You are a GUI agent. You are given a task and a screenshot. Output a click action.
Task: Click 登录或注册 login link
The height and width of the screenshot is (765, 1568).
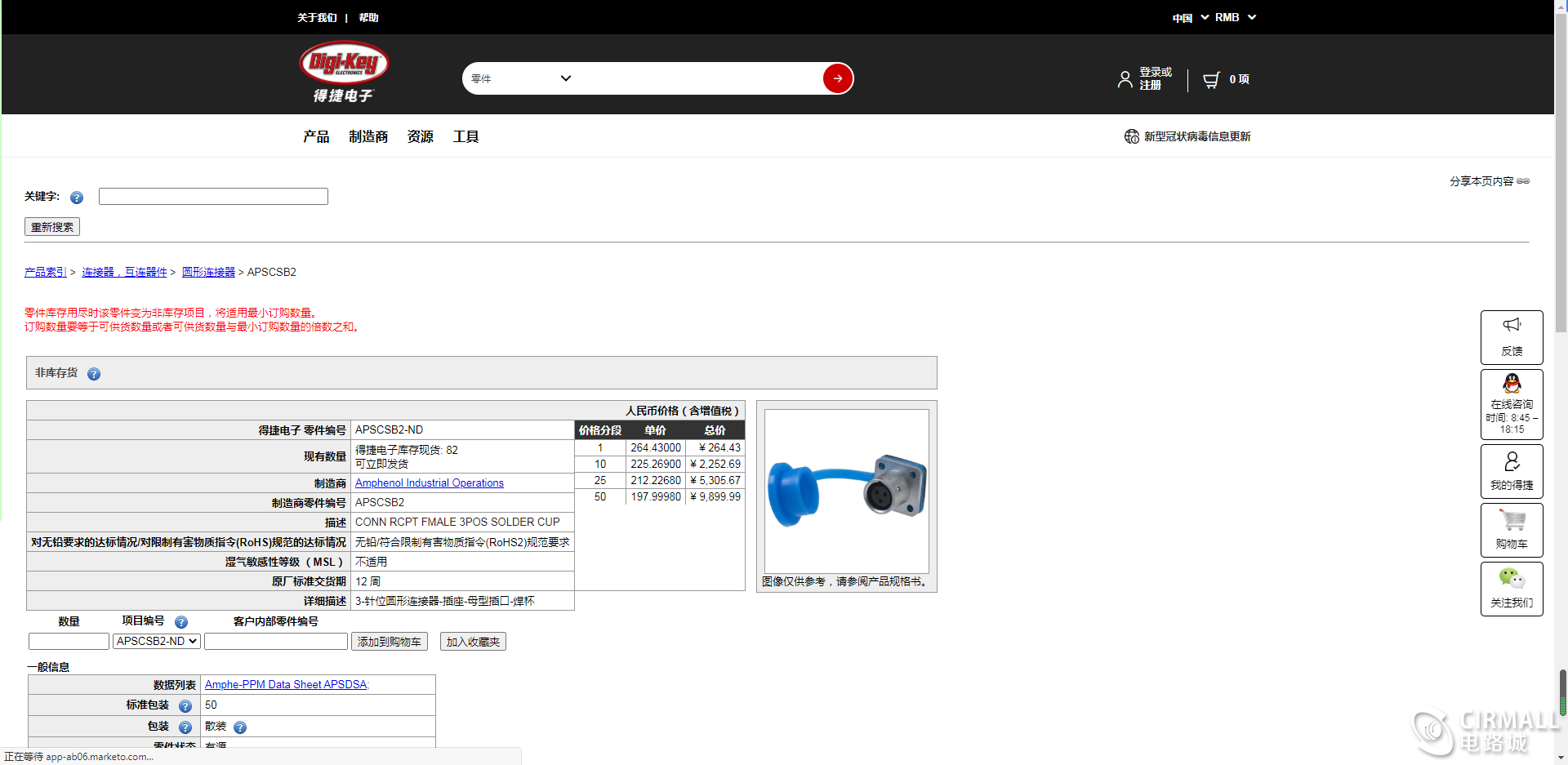pyautogui.click(x=1156, y=78)
